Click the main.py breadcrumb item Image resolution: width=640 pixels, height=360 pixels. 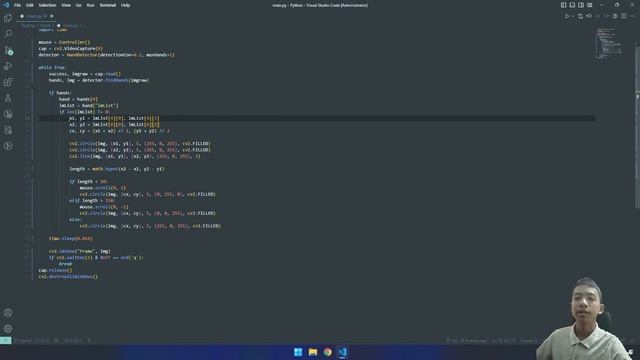pyautogui.click(x=70, y=25)
